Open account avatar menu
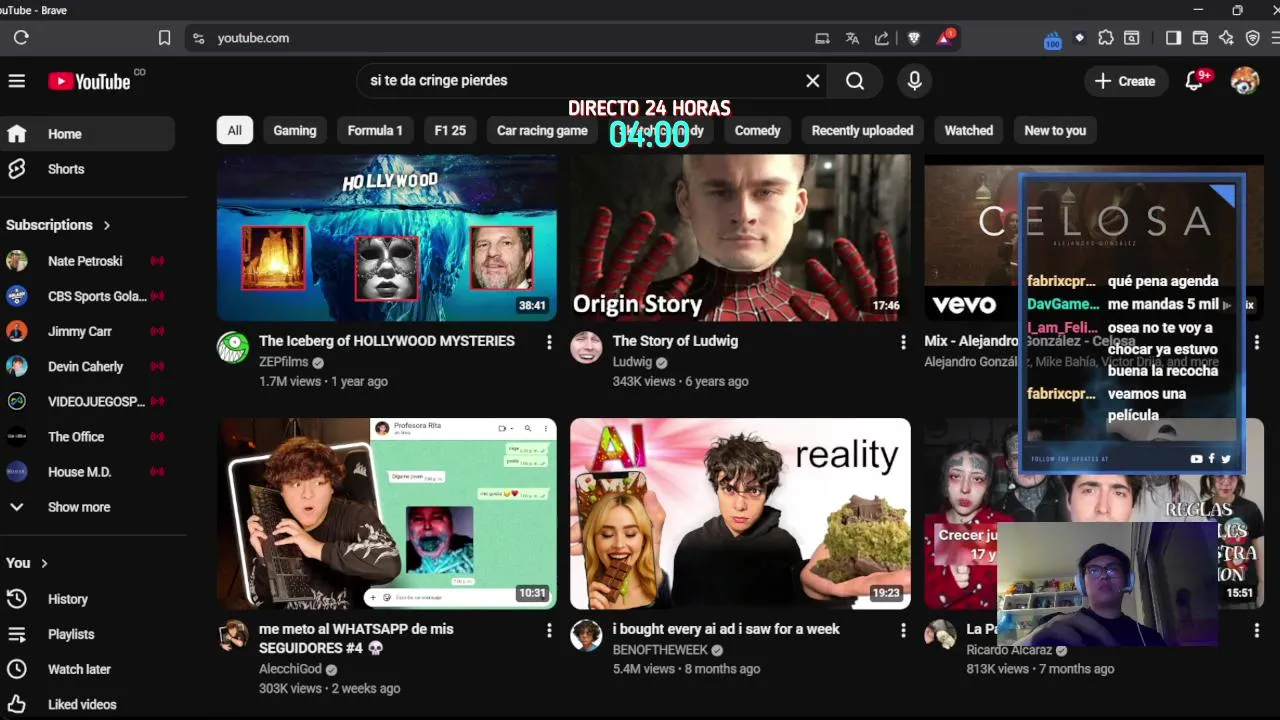1280x720 pixels. click(1245, 81)
